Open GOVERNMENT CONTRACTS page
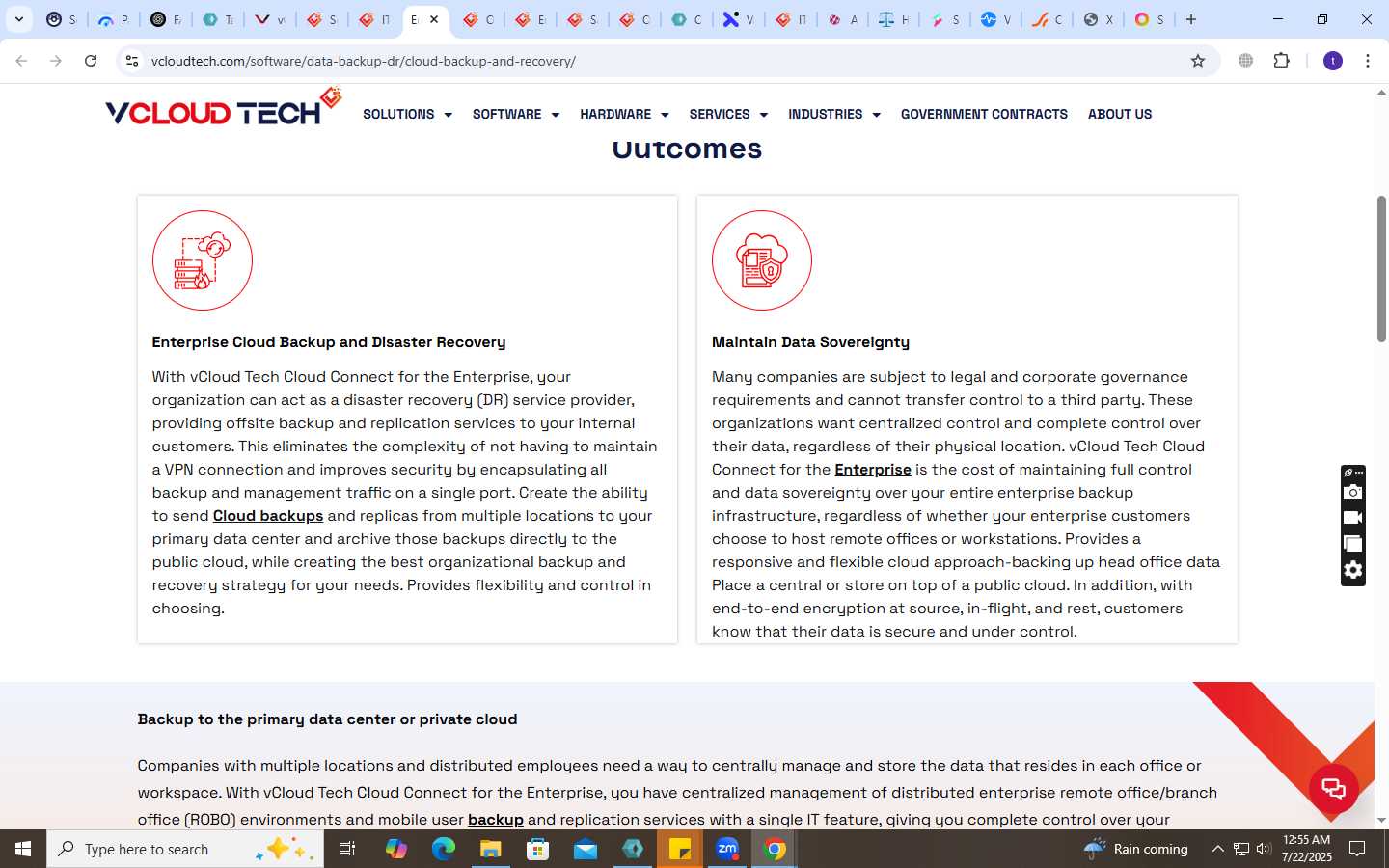This screenshot has height=868, width=1389. pos(984,114)
